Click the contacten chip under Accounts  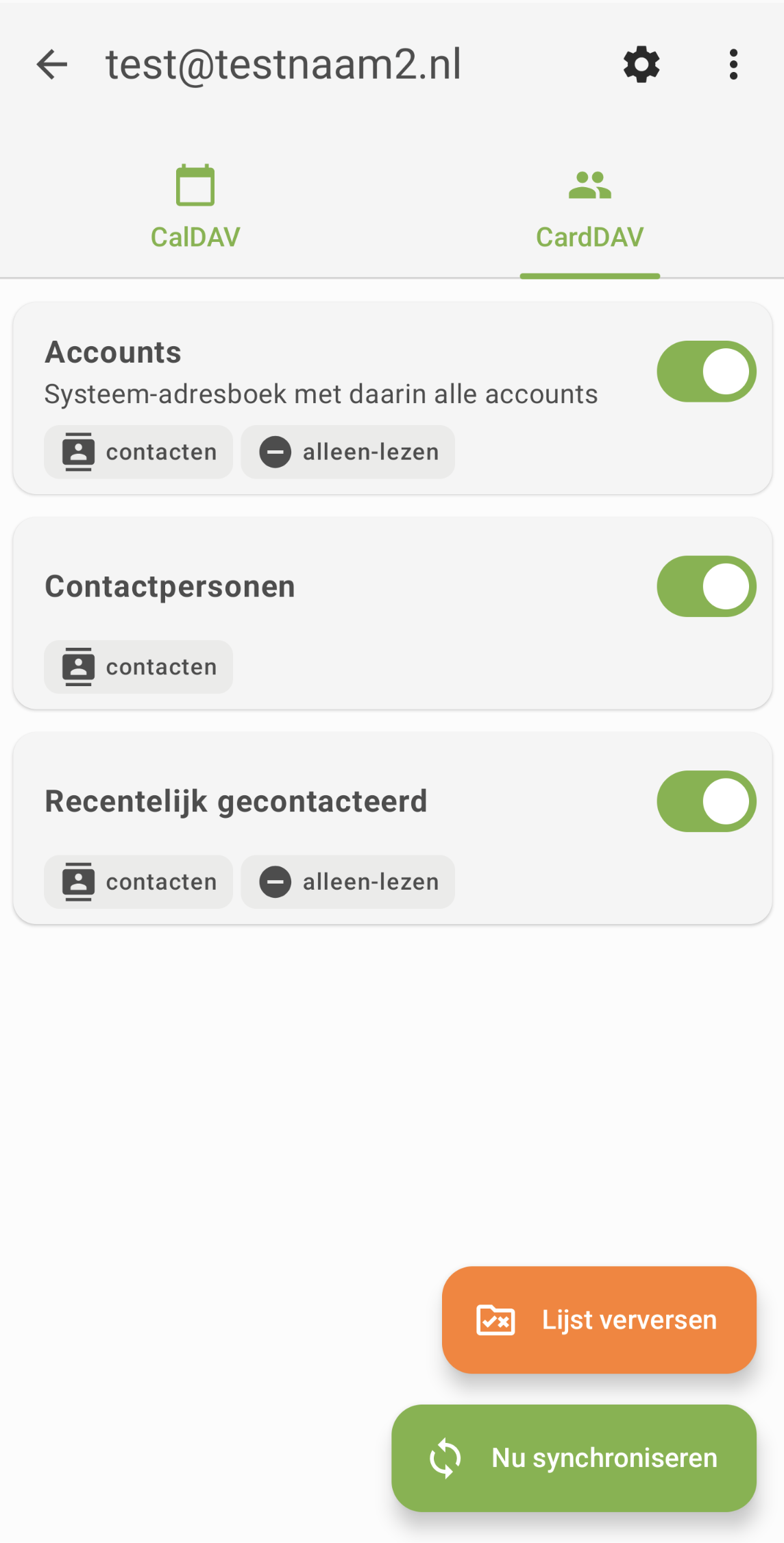tap(138, 452)
